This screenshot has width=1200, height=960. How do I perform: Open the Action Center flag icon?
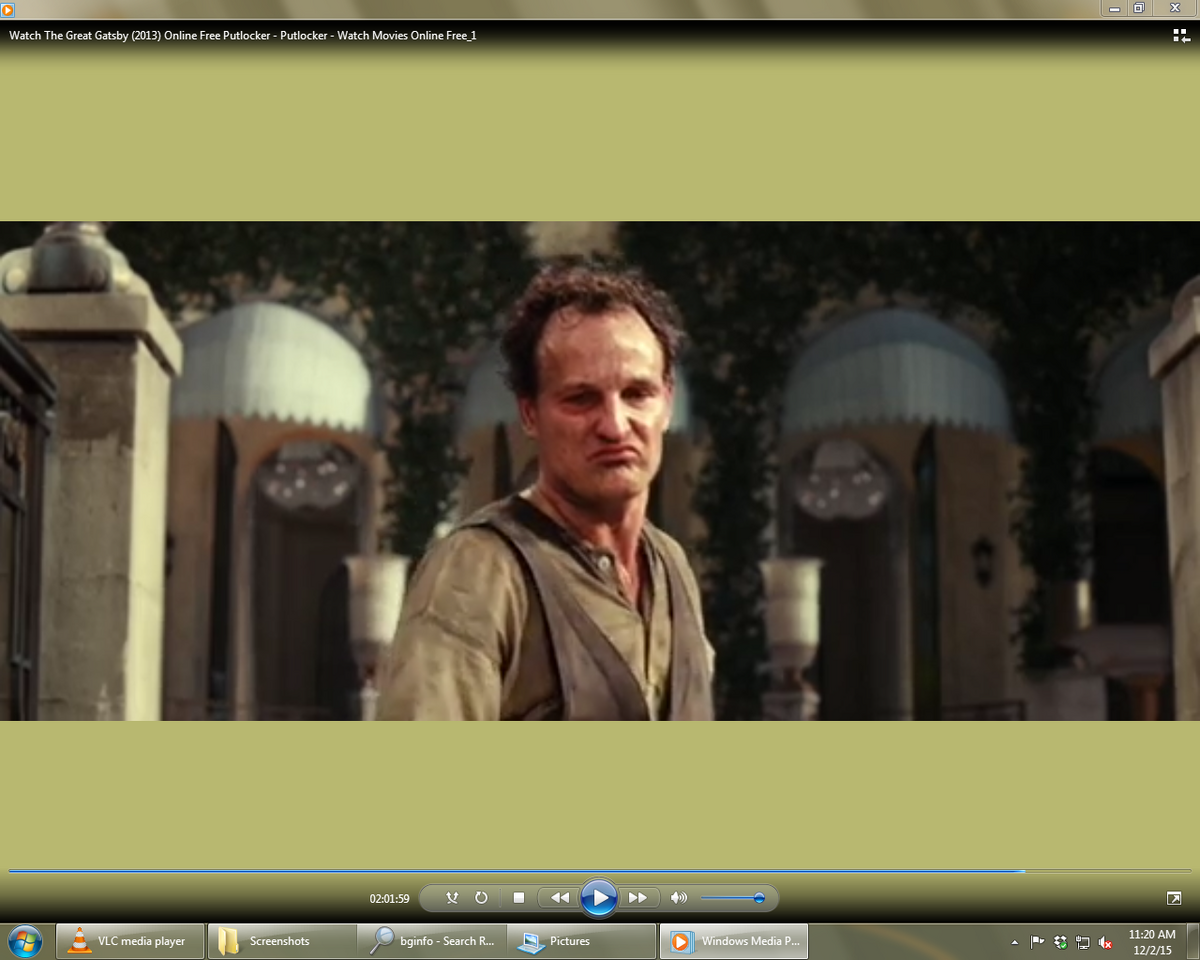[1037, 942]
